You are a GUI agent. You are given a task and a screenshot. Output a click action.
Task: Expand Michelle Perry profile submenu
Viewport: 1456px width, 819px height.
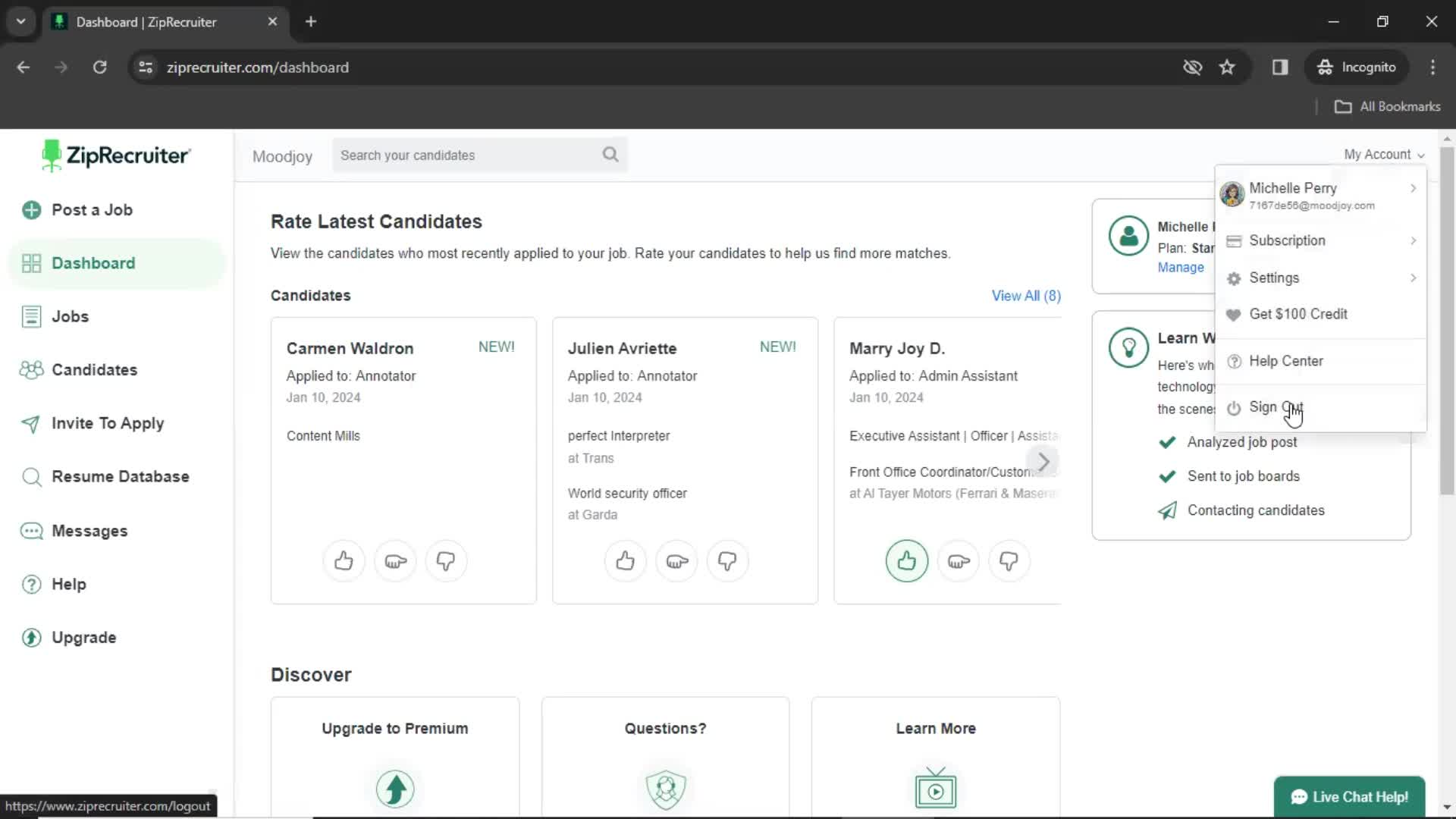point(1413,188)
